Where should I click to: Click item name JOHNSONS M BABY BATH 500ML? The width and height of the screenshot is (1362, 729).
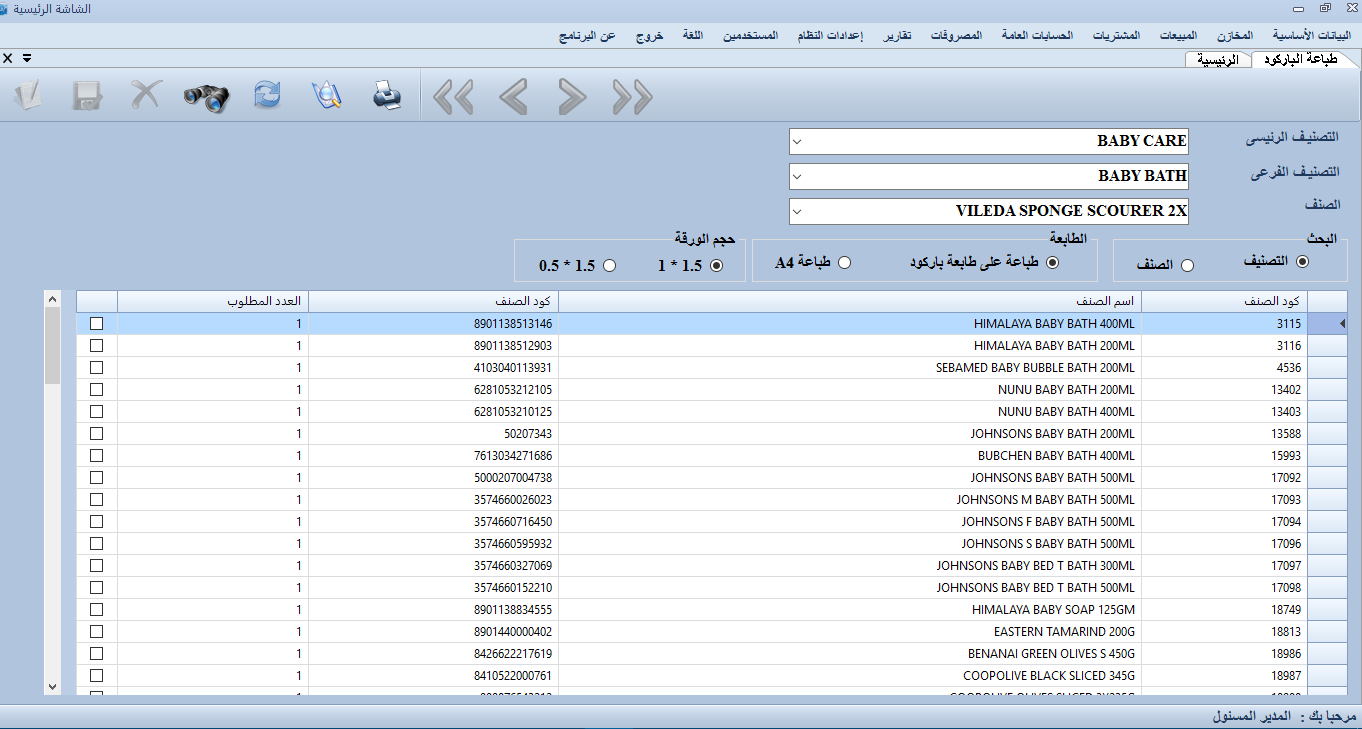click(850, 499)
